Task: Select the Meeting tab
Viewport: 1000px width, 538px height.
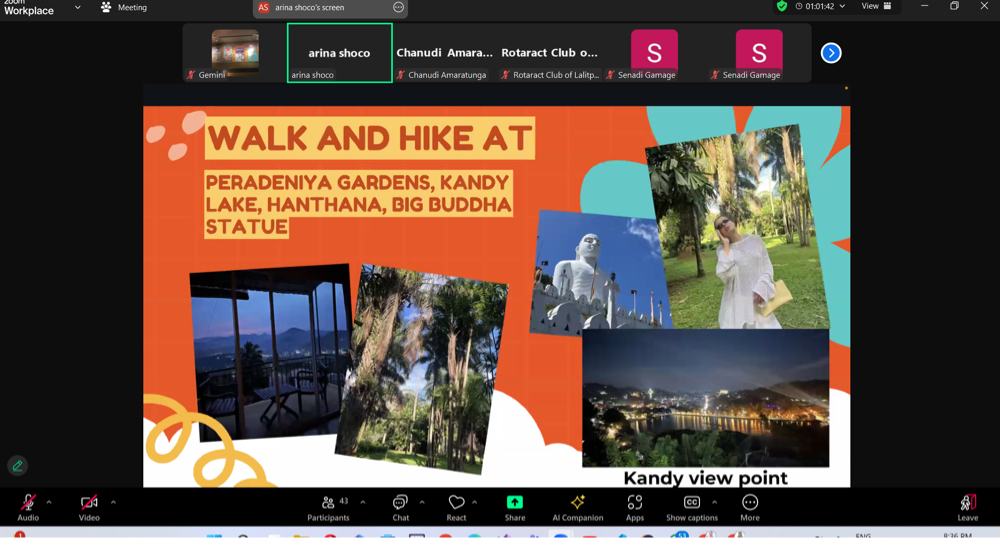Action: pos(124,7)
